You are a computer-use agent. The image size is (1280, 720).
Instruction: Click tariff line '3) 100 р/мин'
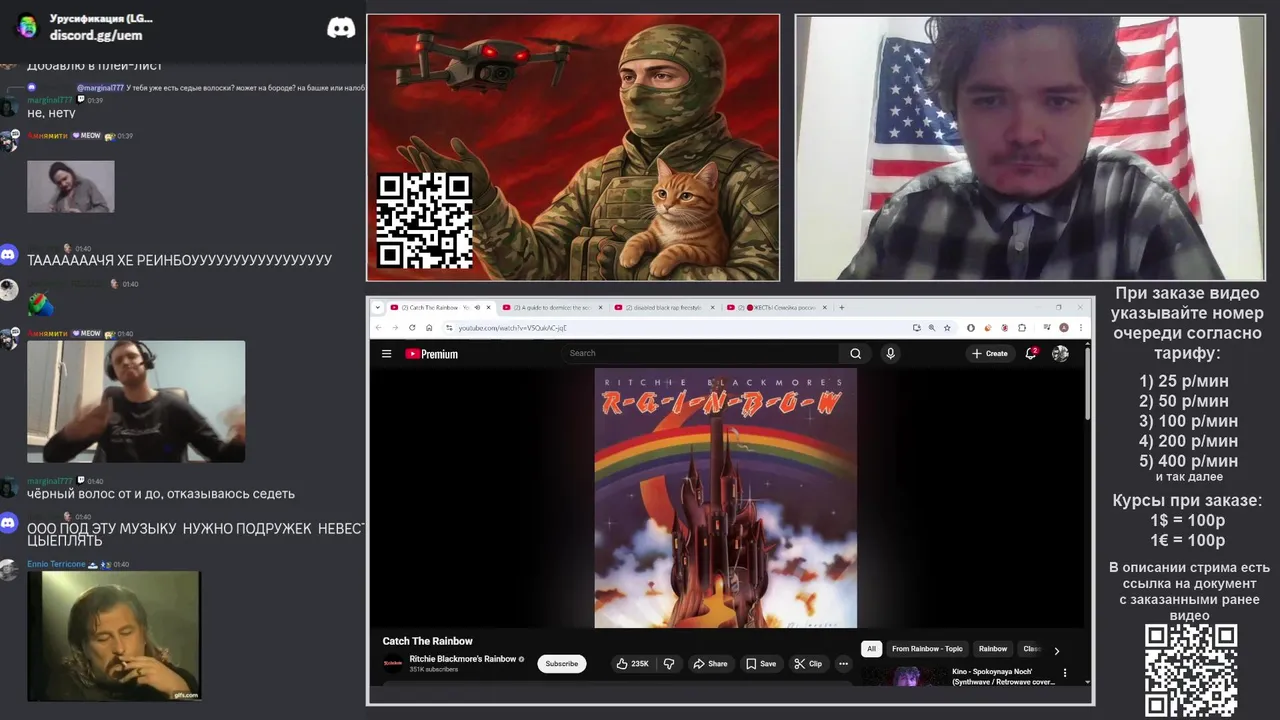(1188, 421)
